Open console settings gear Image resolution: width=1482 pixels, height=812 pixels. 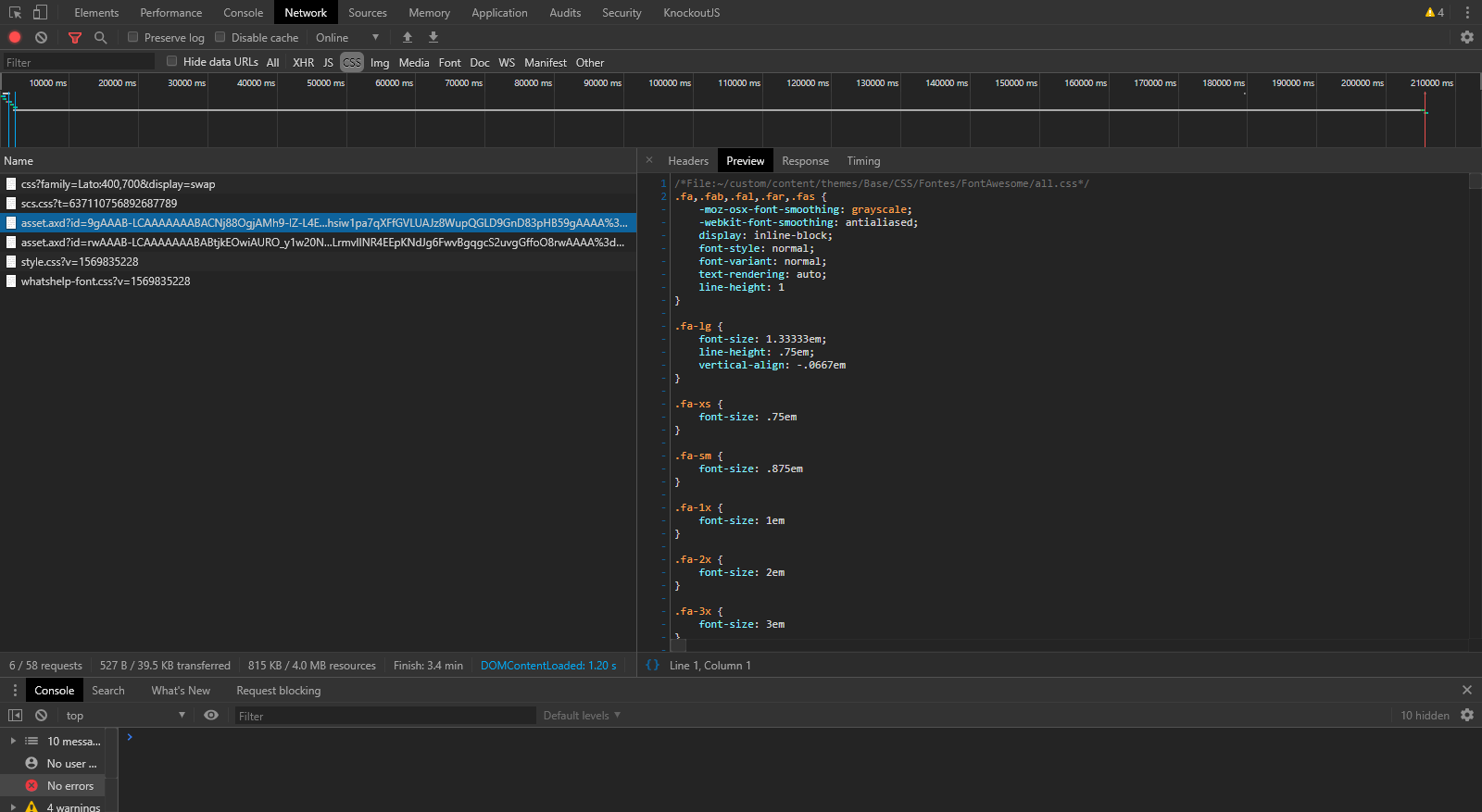(x=1467, y=715)
